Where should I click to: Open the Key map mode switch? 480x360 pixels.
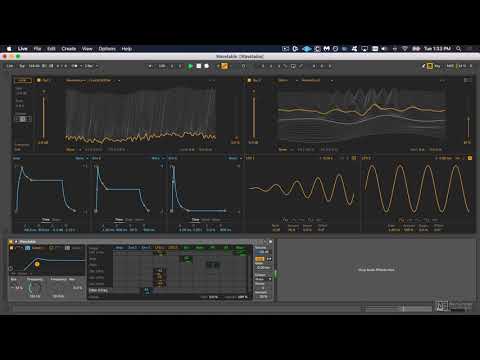coord(437,66)
